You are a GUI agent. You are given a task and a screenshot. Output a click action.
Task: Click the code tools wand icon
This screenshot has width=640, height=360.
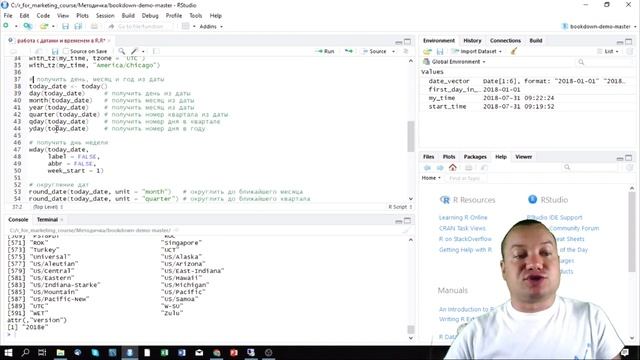point(135,51)
